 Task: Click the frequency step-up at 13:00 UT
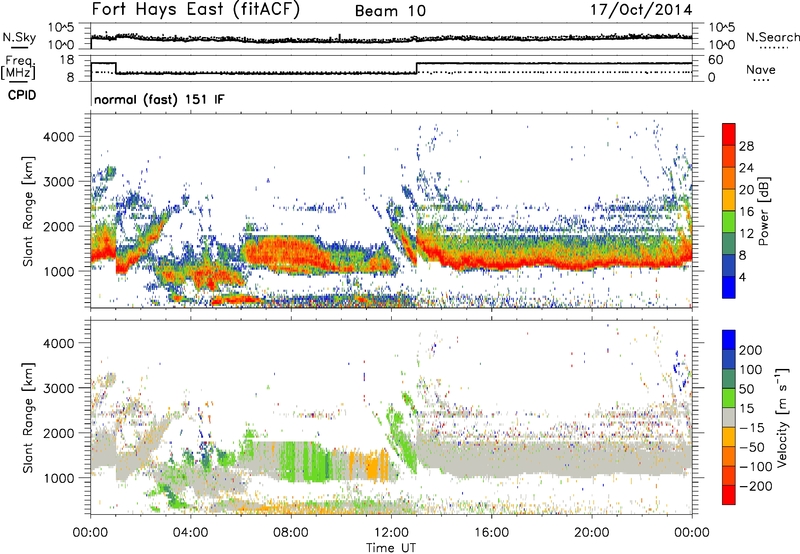pyautogui.click(x=417, y=68)
